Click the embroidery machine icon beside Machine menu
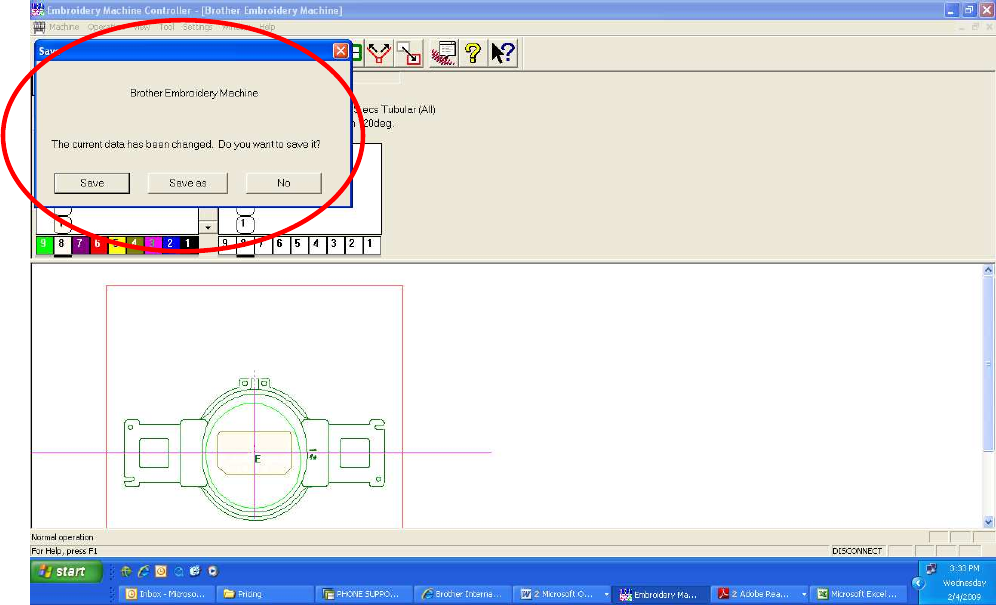996x605 pixels. click(x=39, y=27)
